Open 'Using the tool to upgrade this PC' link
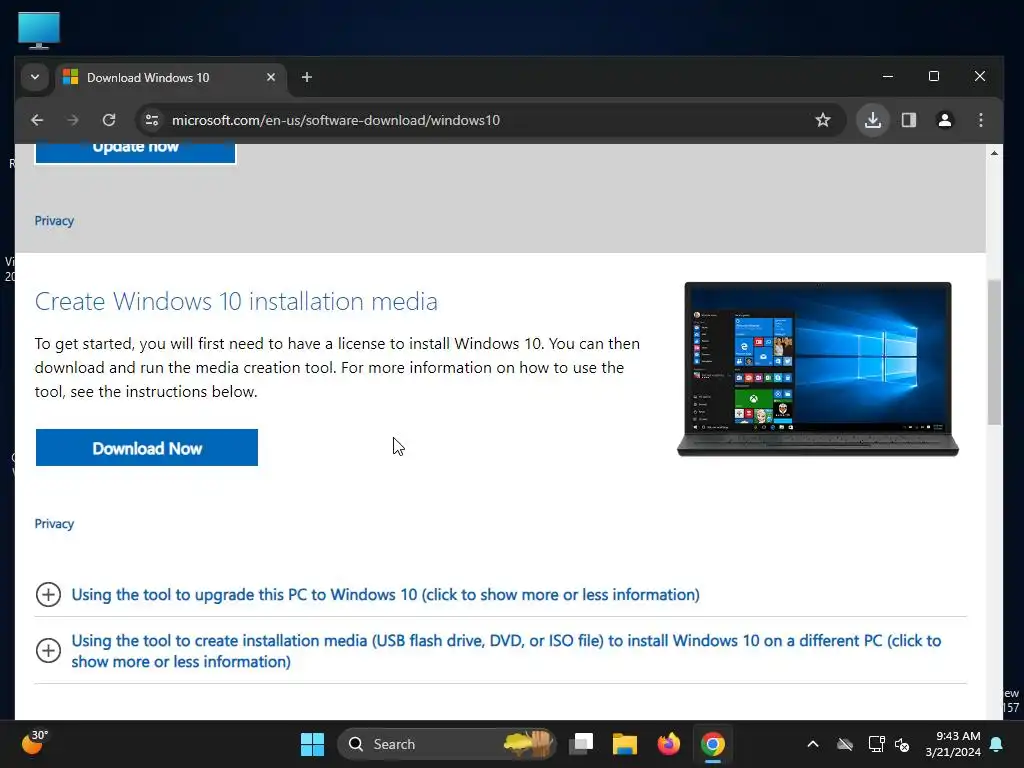This screenshot has height=768, width=1024. tap(385, 595)
